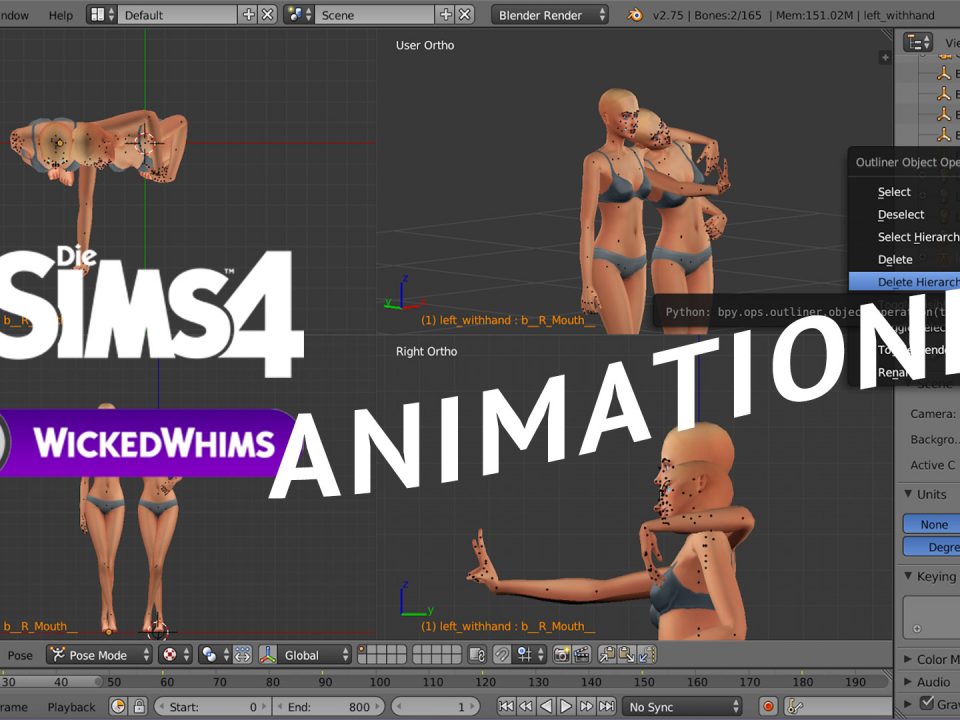This screenshot has height=720, width=960.
Task: Click the End frame field showing 800
Action: tap(332, 707)
